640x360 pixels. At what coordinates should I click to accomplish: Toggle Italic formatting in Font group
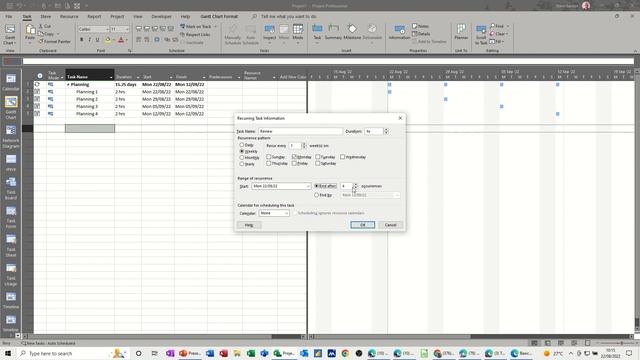click(x=89, y=40)
